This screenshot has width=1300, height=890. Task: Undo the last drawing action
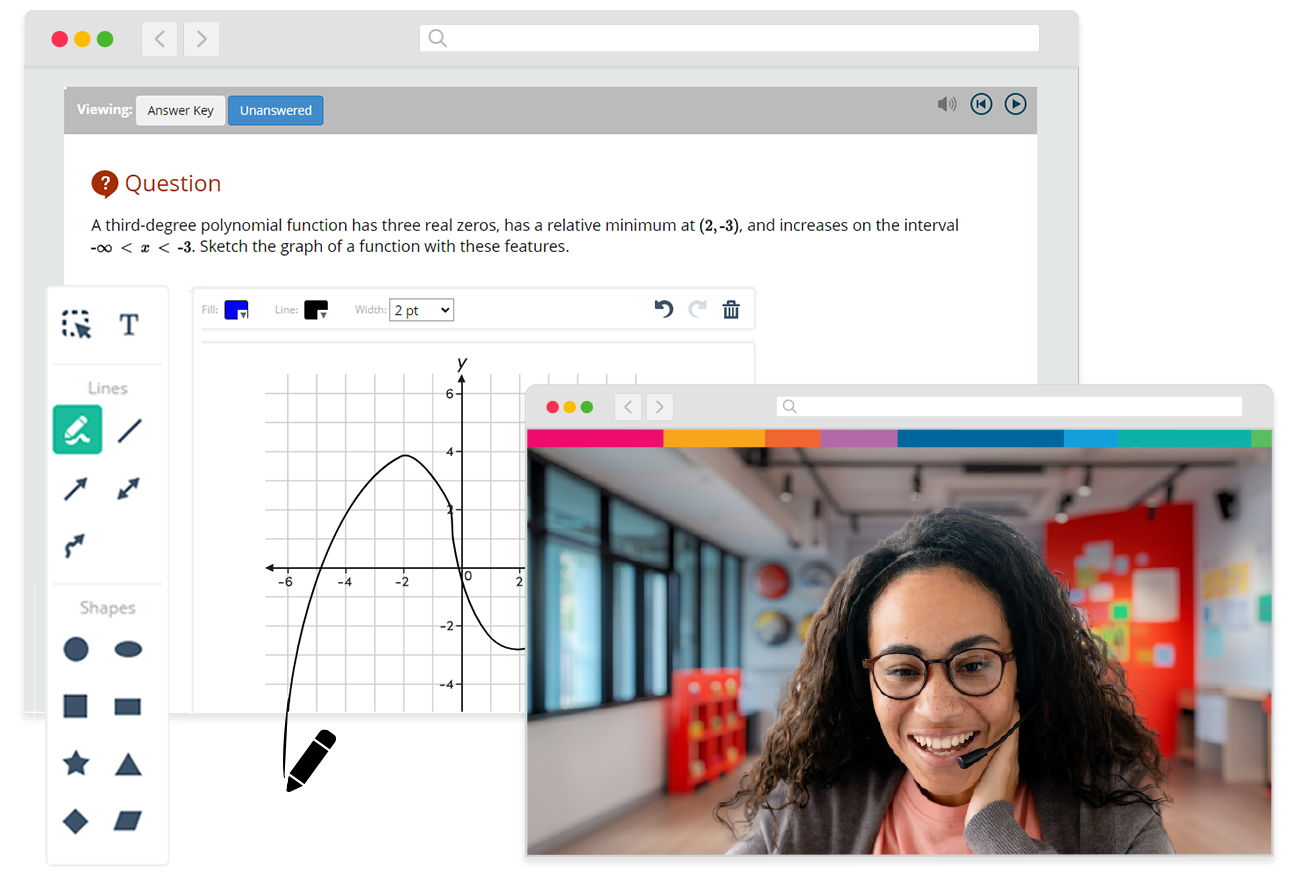click(x=663, y=310)
